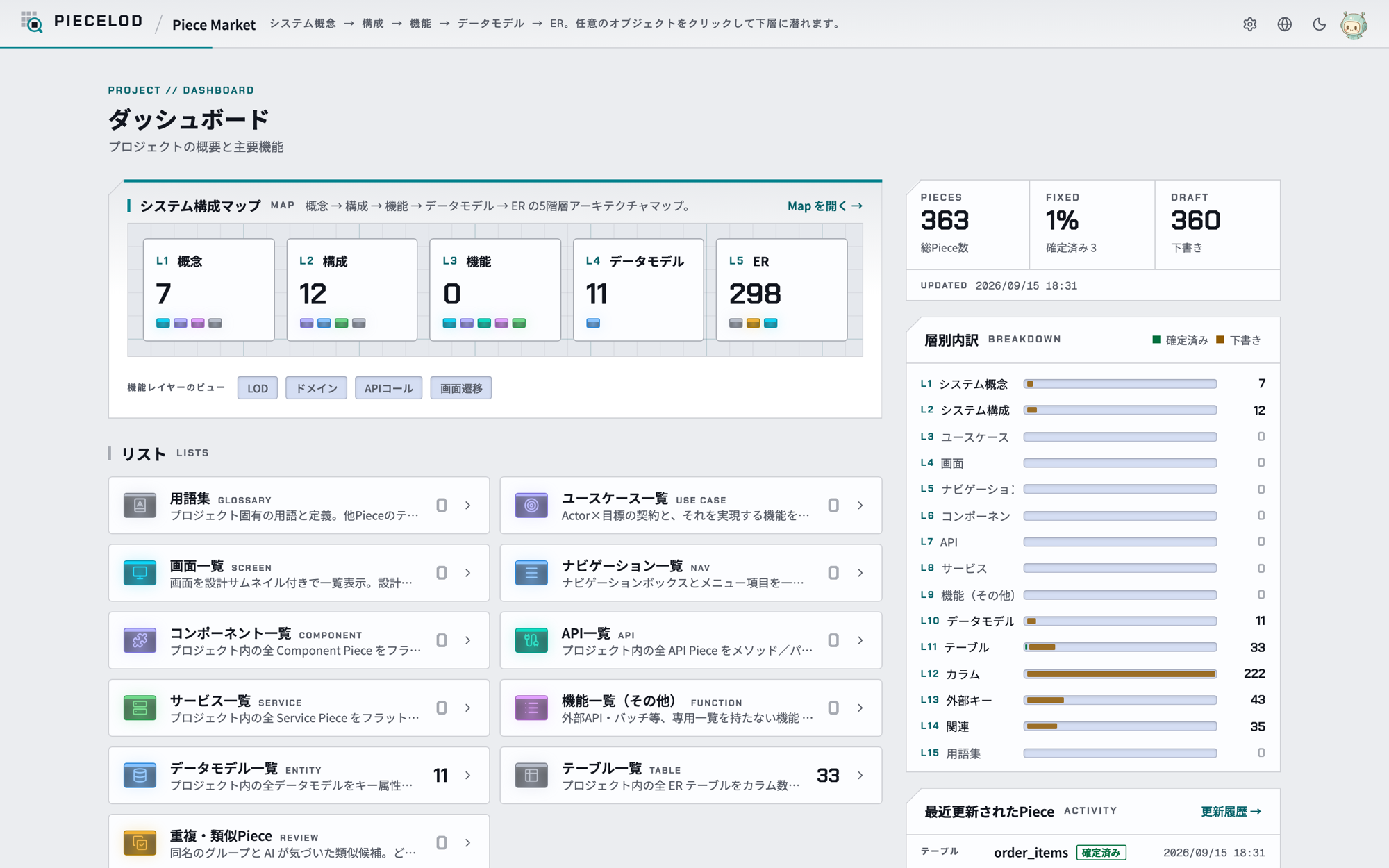The image size is (1389, 868).
Task: Expand the データモデル一覧 row chevron
Action: pyautogui.click(x=468, y=775)
